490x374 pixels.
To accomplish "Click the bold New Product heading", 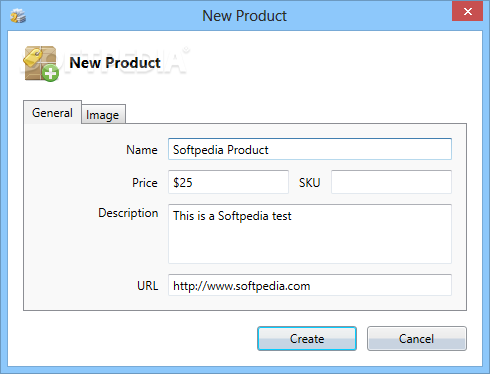I will tap(115, 63).
